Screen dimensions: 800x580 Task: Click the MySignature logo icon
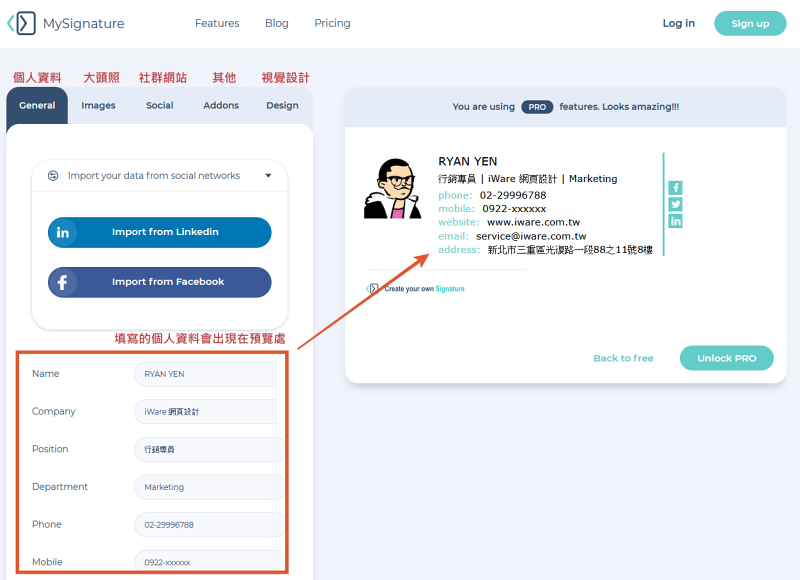tap(21, 23)
